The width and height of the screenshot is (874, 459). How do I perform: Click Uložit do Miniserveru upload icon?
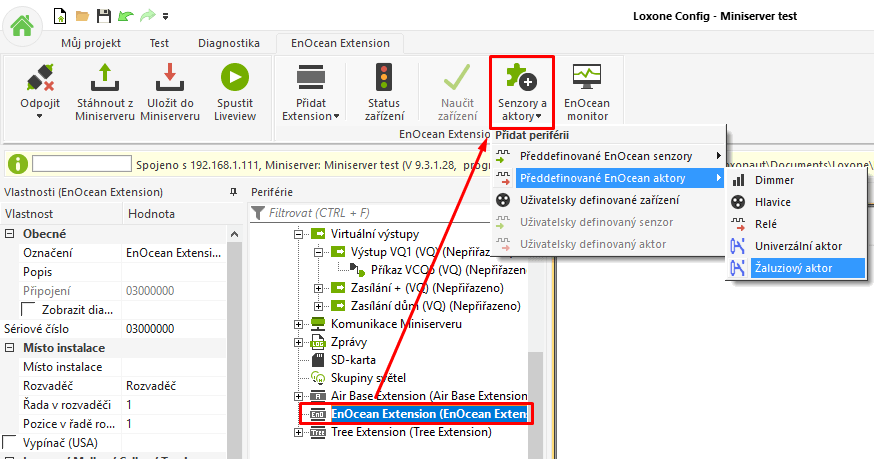click(x=168, y=78)
